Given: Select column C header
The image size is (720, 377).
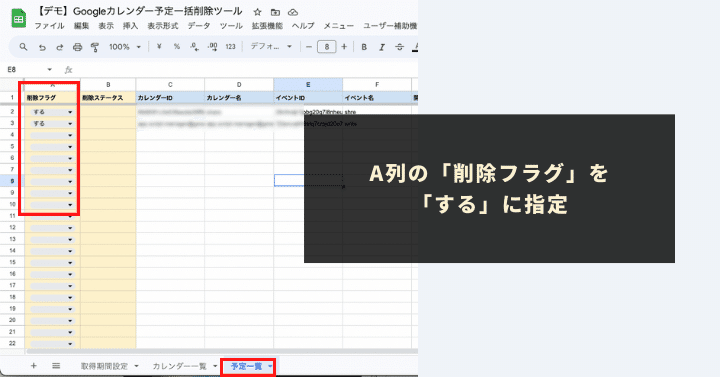Looking at the screenshot, I should [x=170, y=84].
